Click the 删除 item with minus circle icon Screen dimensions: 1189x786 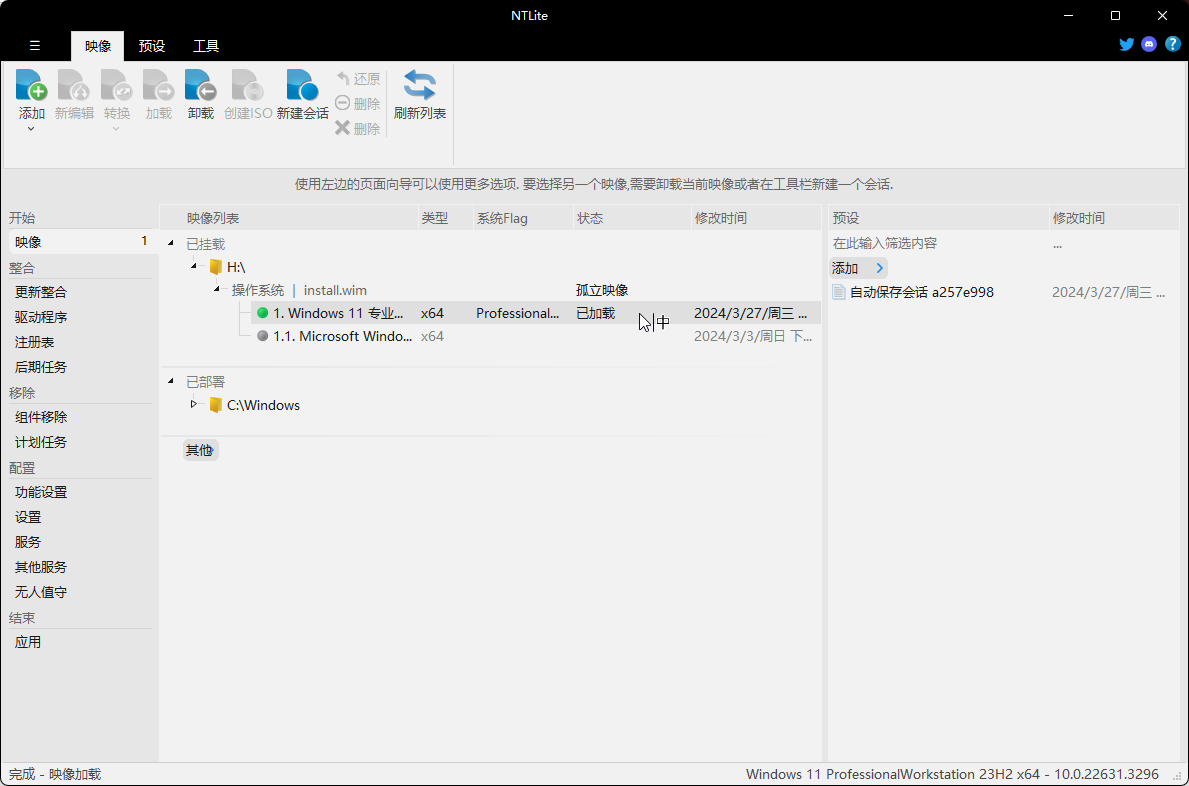[x=358, y=104]
